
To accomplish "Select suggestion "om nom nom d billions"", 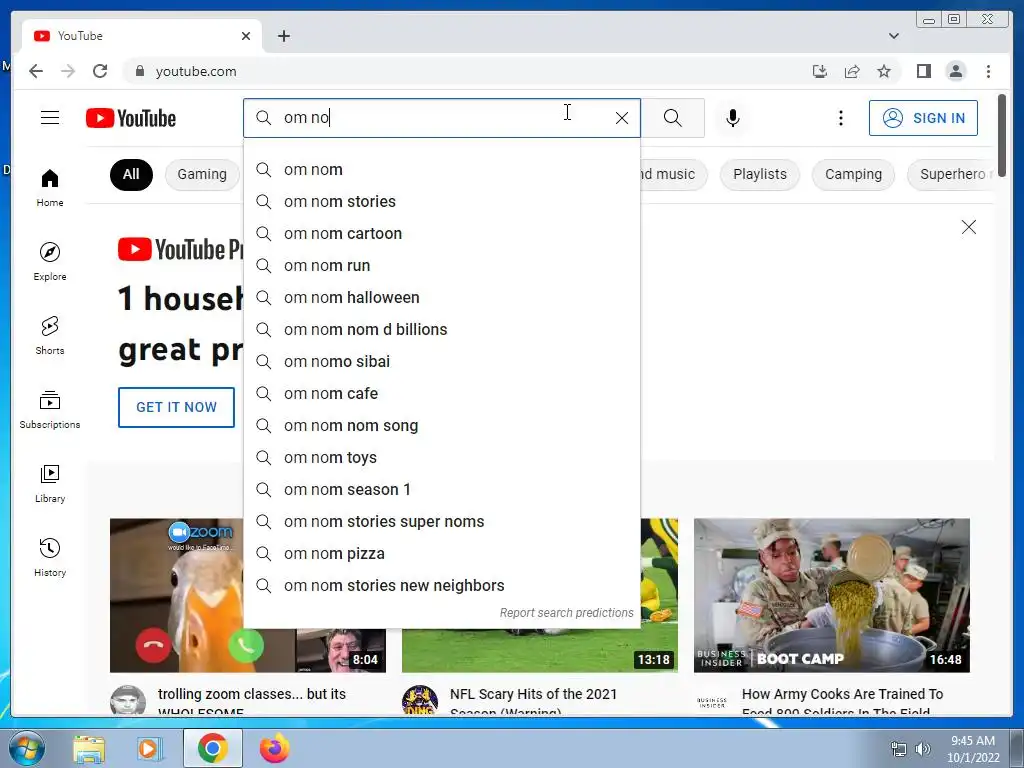I will click(x=442, y=330).
